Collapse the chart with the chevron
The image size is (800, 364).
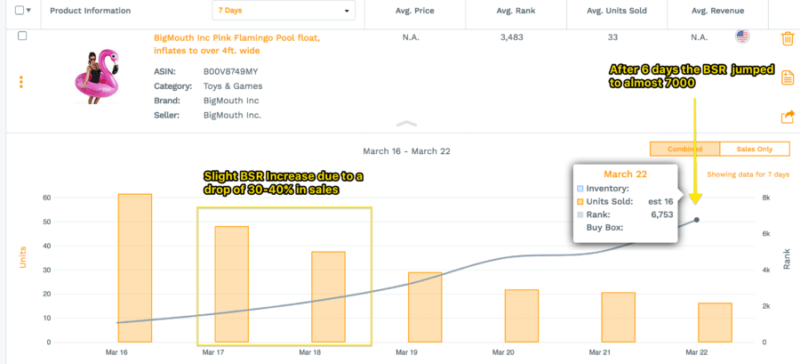pos(407,124)
